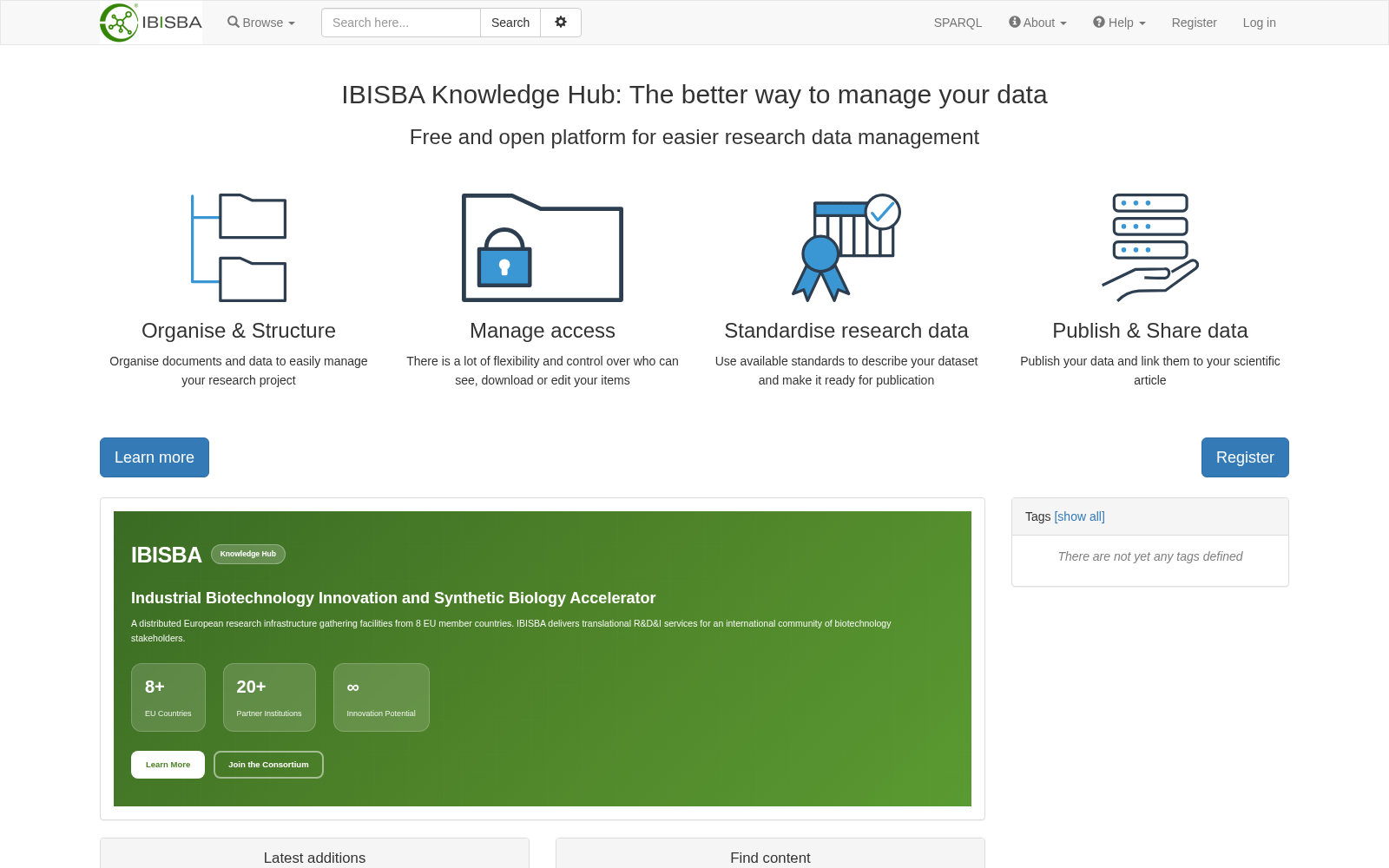Open advanced search settings gear icon

(x=561, y=23)
